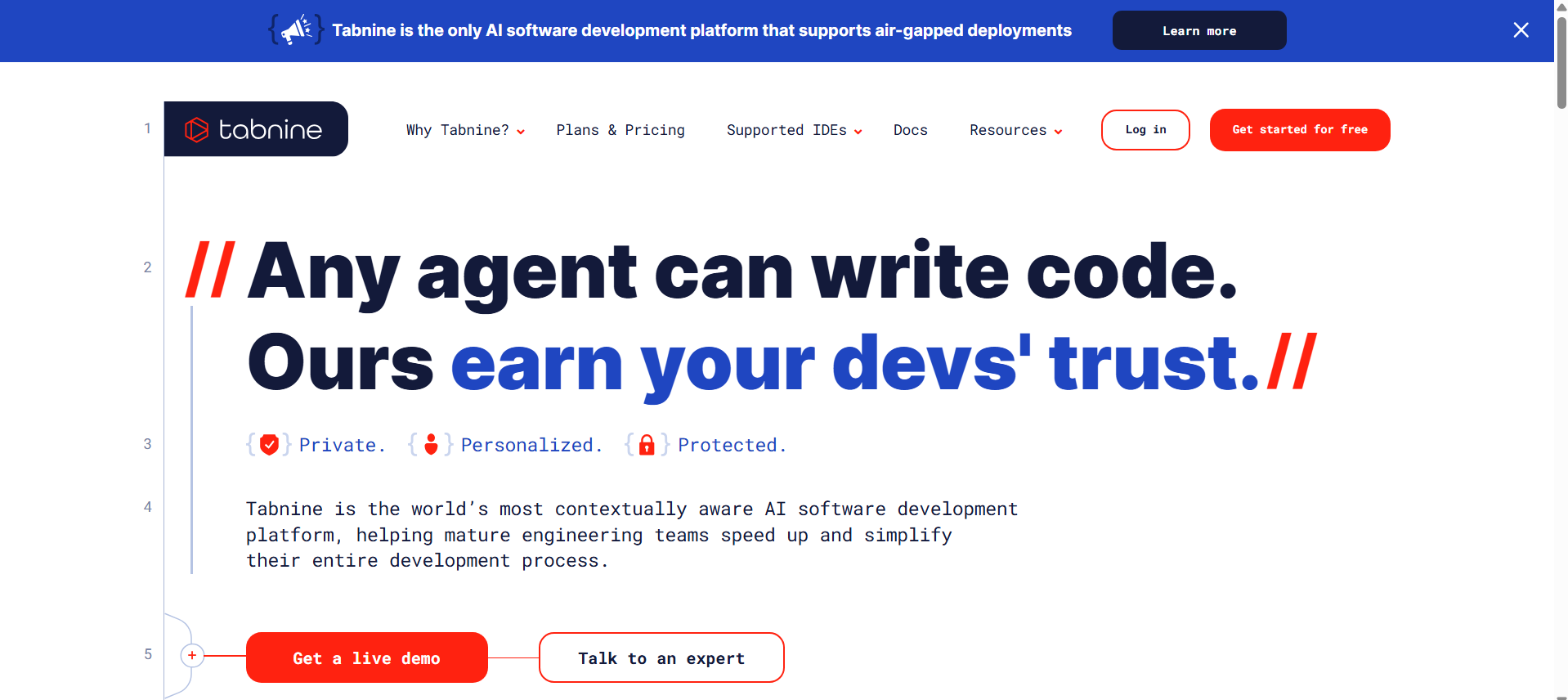
Task: Click the person icon beside Personalized
Action: click(x=431, y=444)
